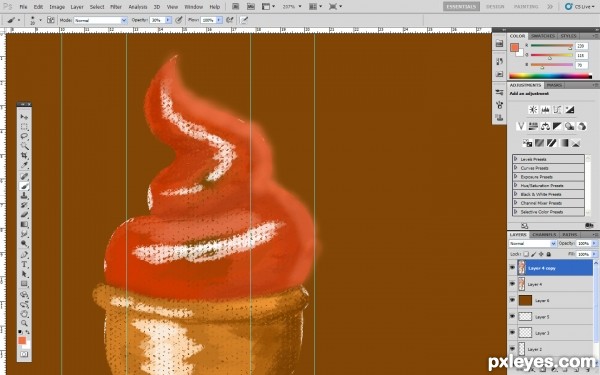Click the color spectrum ramp bar

click(551, 76)
